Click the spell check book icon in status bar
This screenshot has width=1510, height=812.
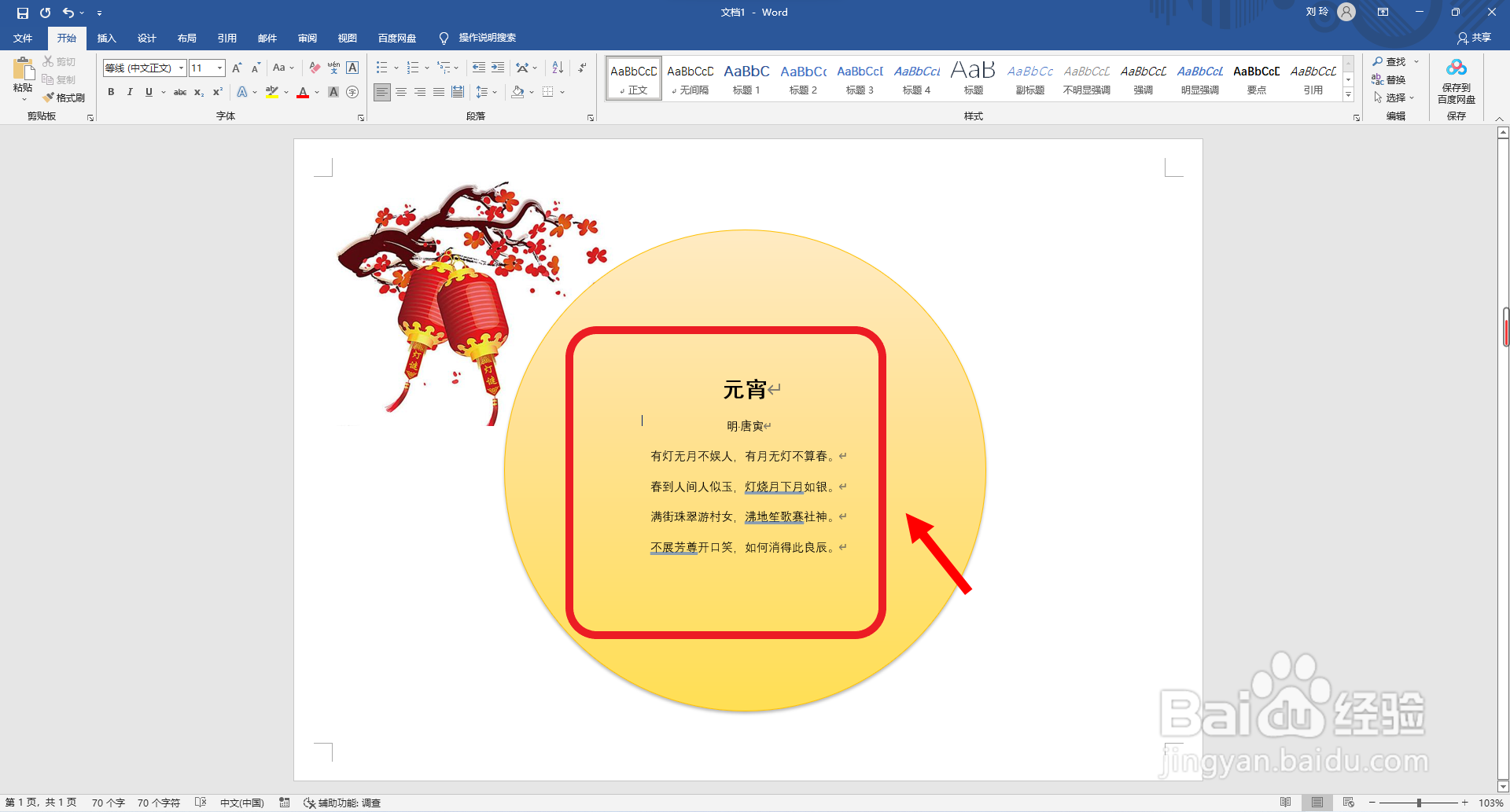pos(201,803)
